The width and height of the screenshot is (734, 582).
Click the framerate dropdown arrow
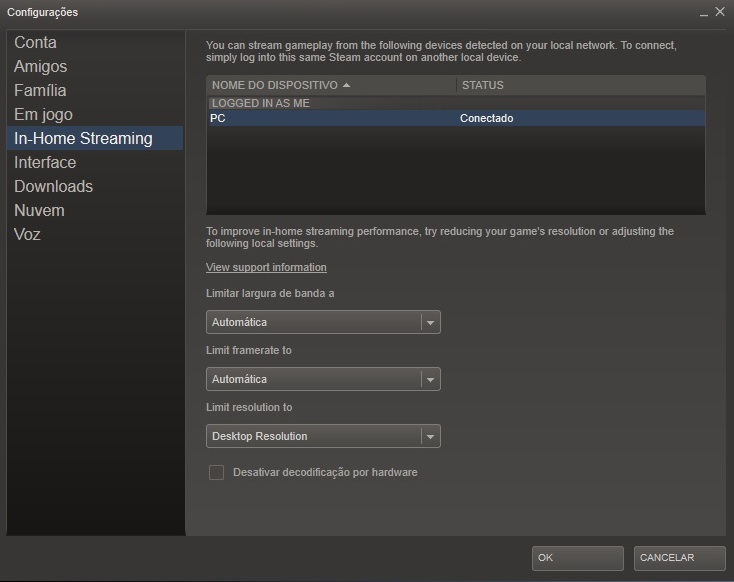430,379
